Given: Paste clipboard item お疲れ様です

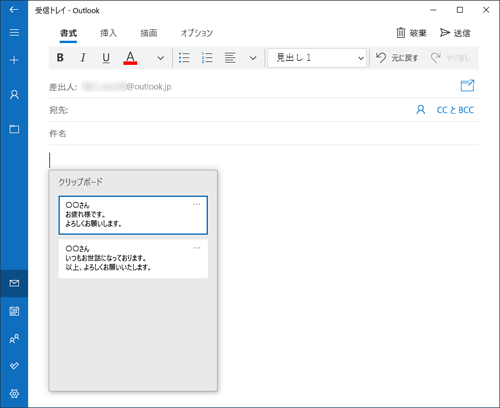Looking at the screenshot, I should [x=133, y=215].
